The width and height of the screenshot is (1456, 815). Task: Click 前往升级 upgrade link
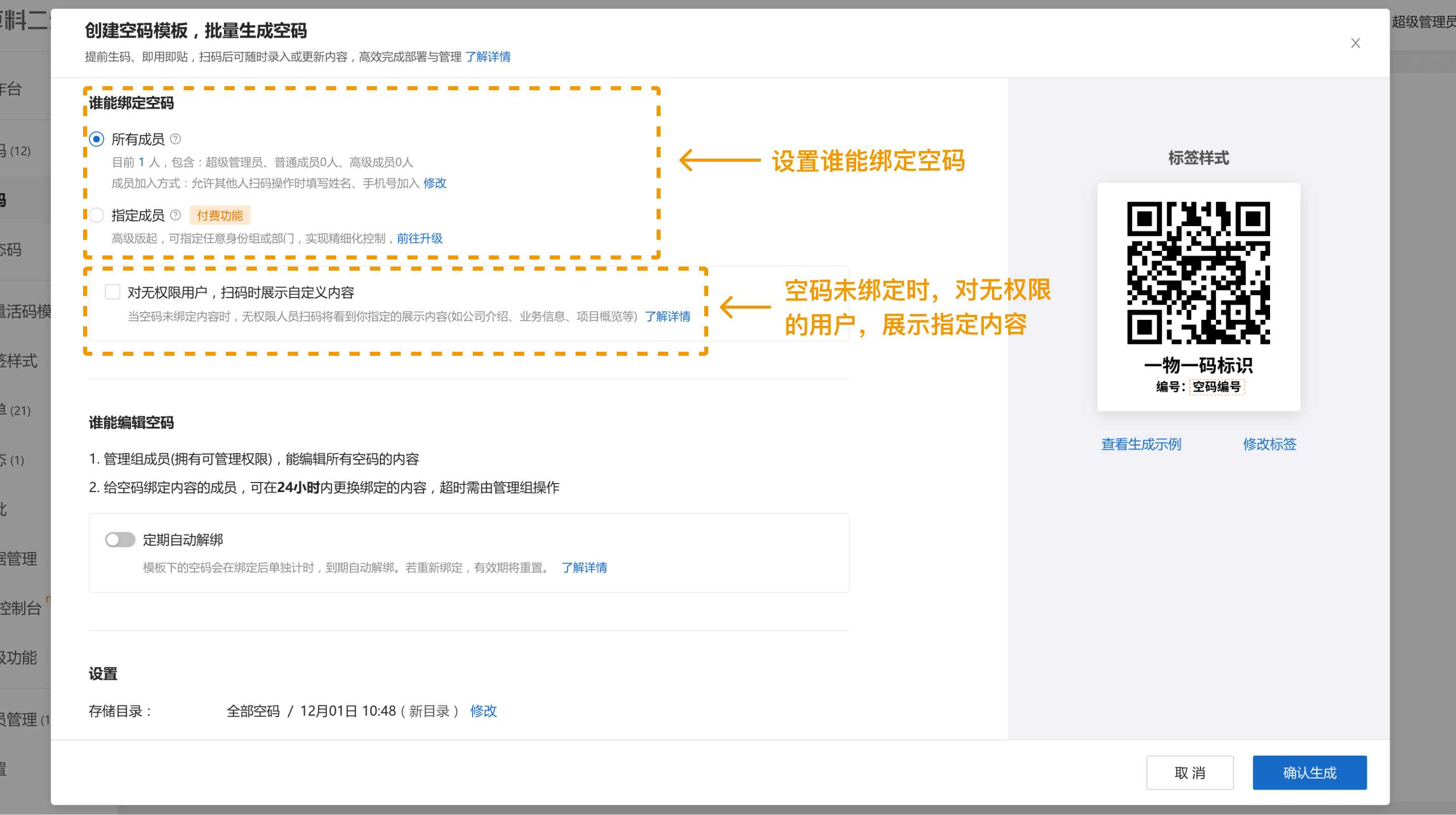tap(419, 238)
